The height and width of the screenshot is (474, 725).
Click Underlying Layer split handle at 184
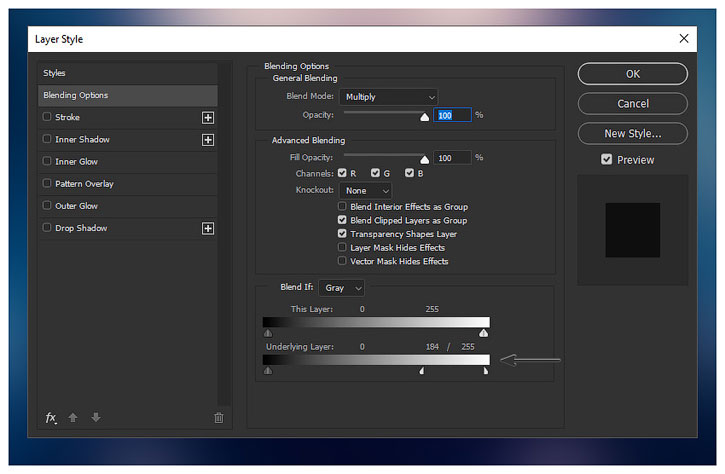pos(422,370)
